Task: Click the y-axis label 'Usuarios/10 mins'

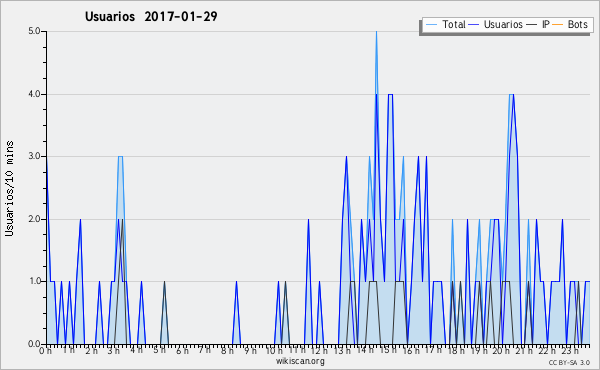Action: point(9,188)
